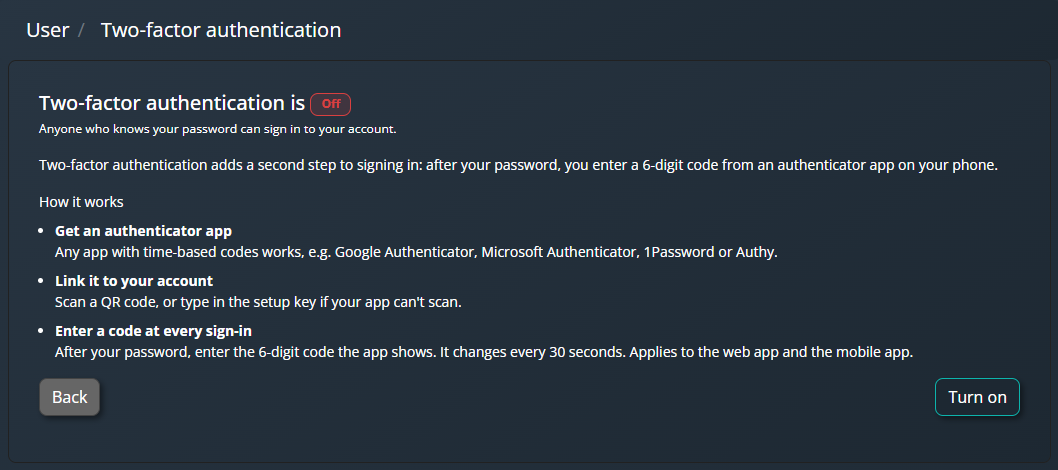The image size is (1058, 470).
Task: Click the paragraph describing the 6-digit code step
Action: click(x=518, y=165)
